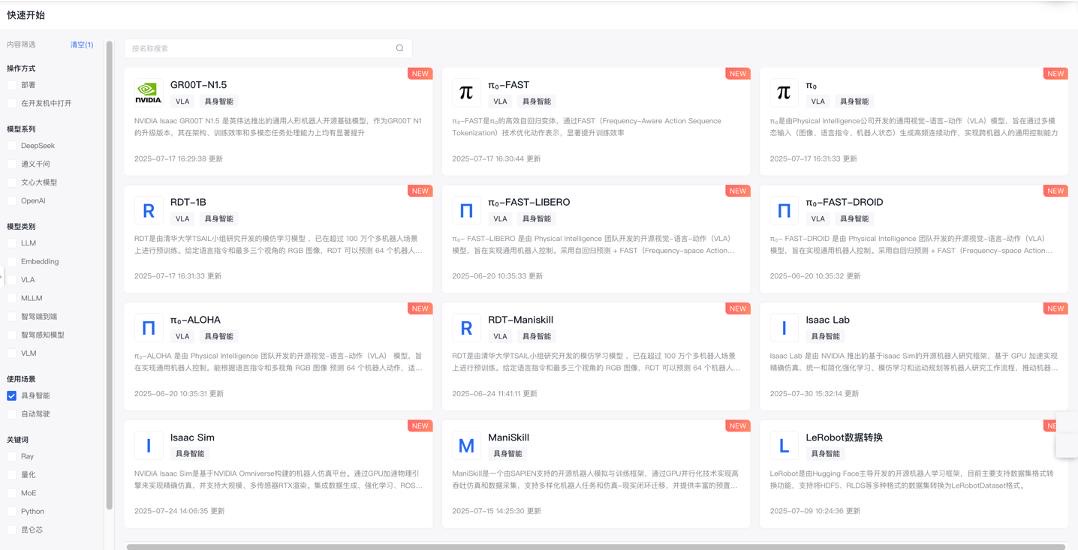Click the horizontal scrollbar at bottom
The width and height of the screenshot is (1078, 550).
pos(595,547)
